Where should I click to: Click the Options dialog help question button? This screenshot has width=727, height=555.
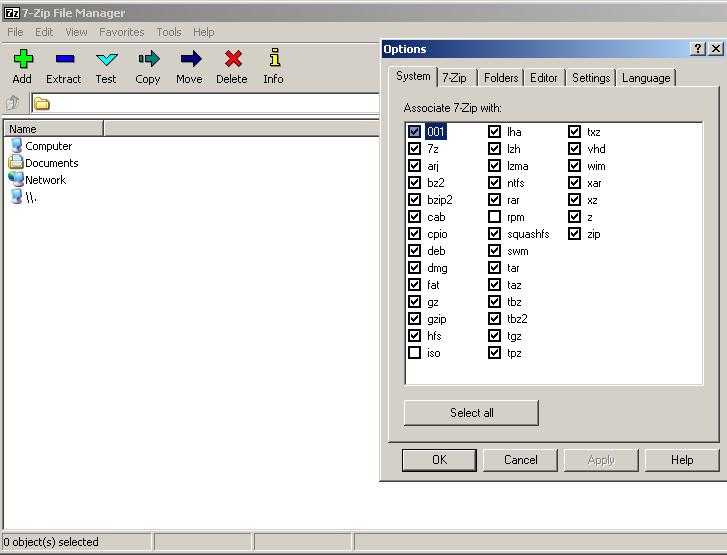click(x=698, y=49)
